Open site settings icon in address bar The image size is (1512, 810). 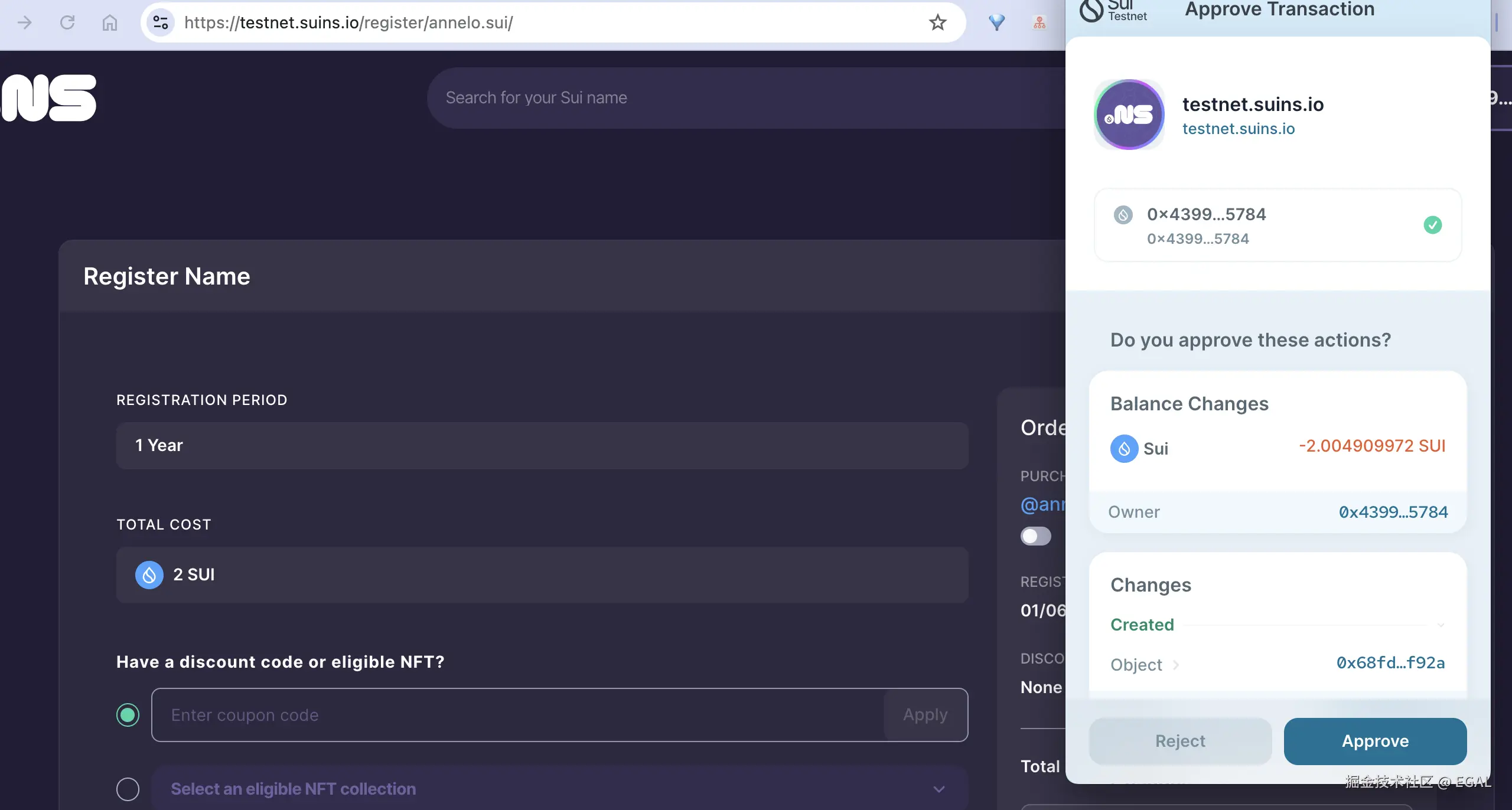click(x=160, y=22)
